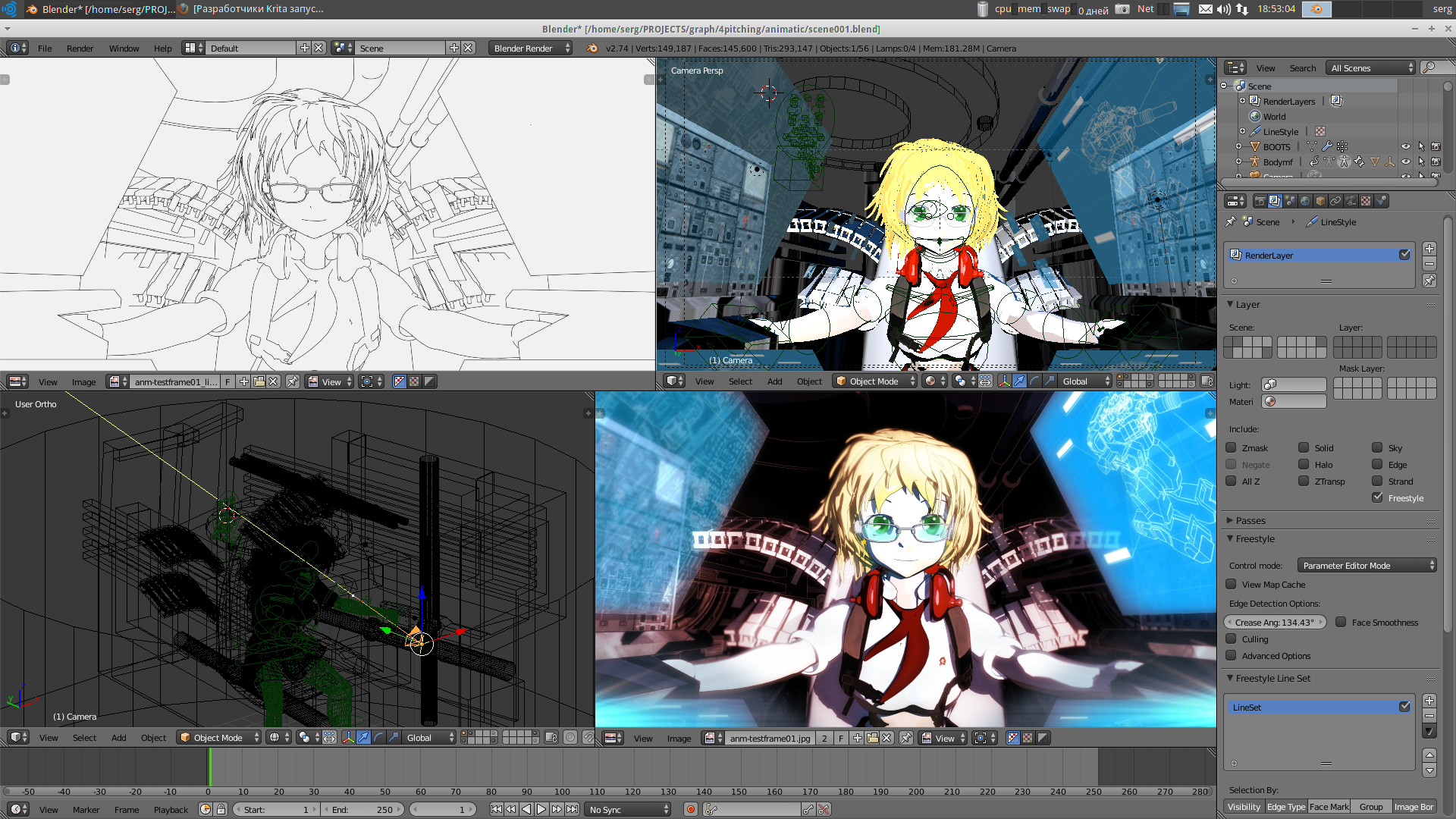Enable the Culling checkbox
The height and width of the screenshot is (819, 1456).
[1232, 639]
